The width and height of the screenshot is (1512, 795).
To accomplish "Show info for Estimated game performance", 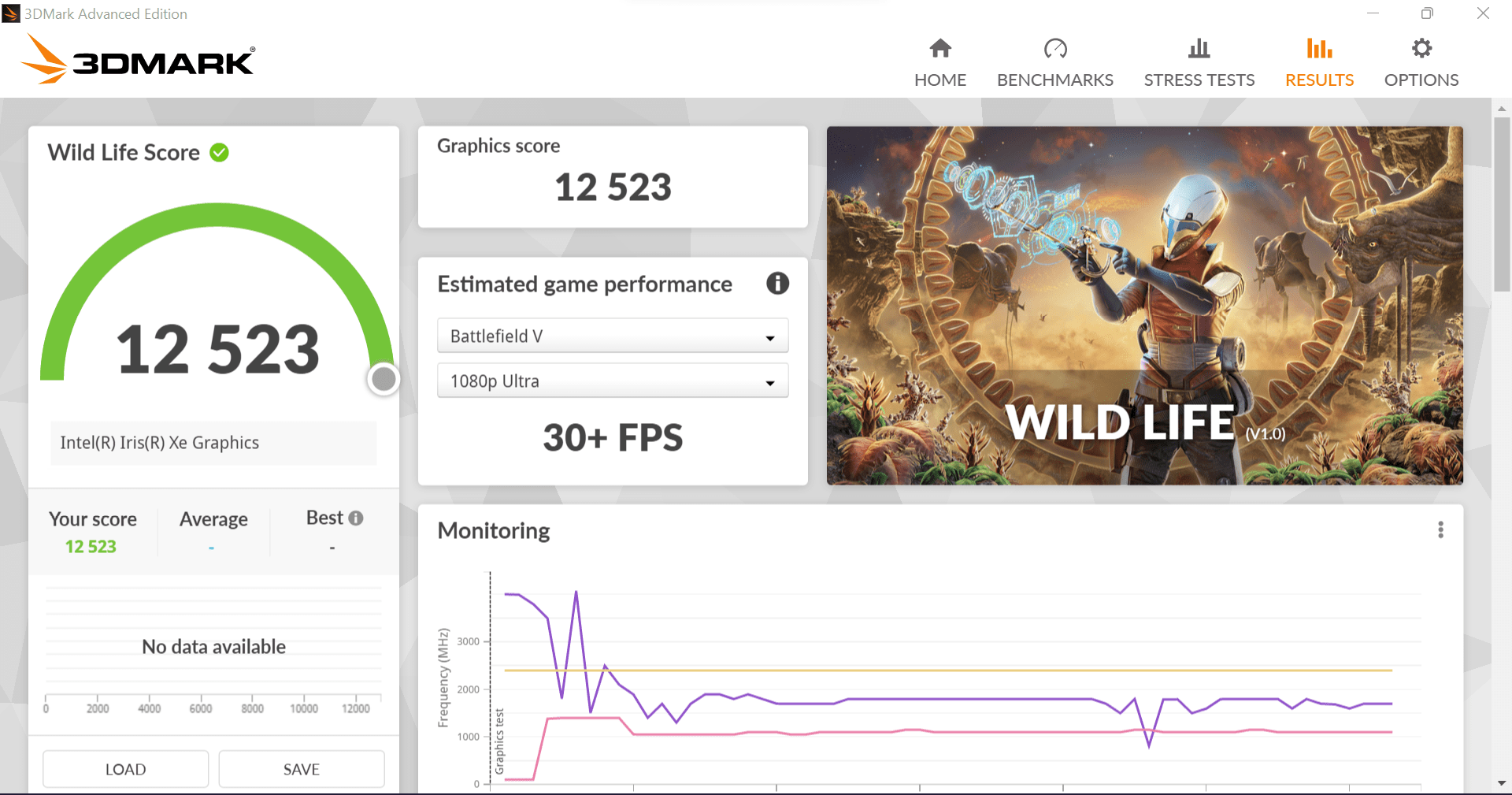I will (777, 284).
